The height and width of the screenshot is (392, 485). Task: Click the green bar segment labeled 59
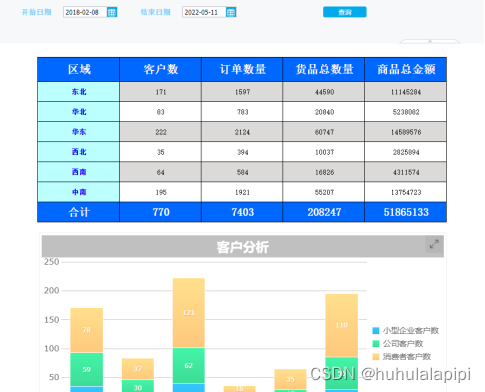click(x=87, y=369)
